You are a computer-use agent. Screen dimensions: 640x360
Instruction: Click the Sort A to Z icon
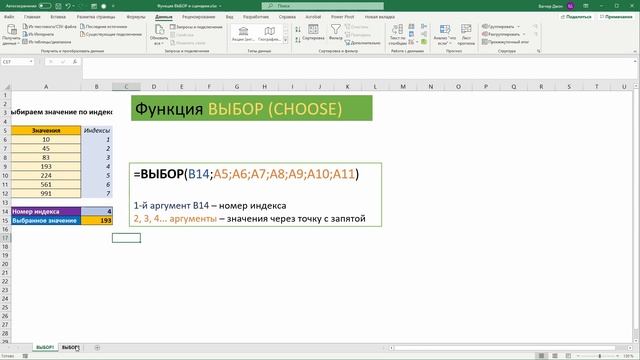(x=298, y=29)
